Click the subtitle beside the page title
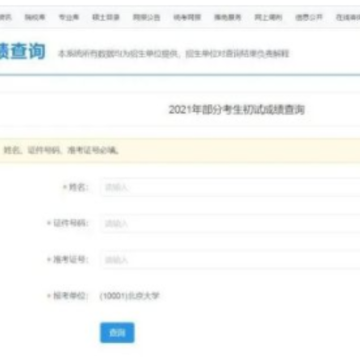This screenshot has height=360, width=360. pos(174,54)
